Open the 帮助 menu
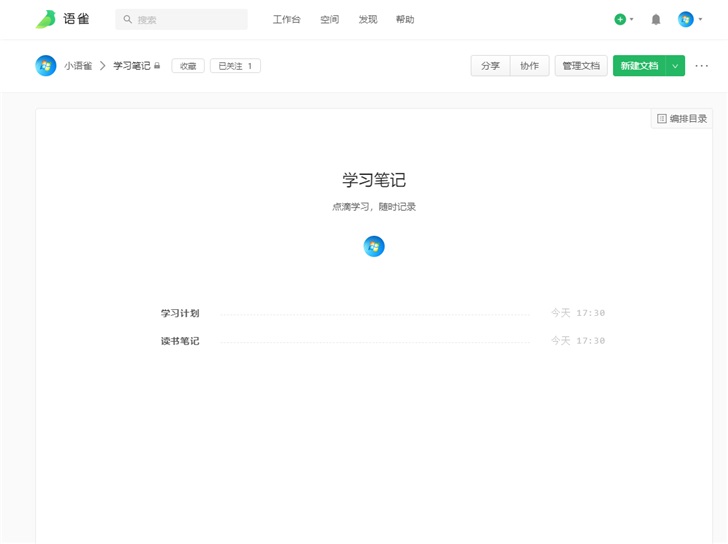The image size is (728, 544). point(405,19)
